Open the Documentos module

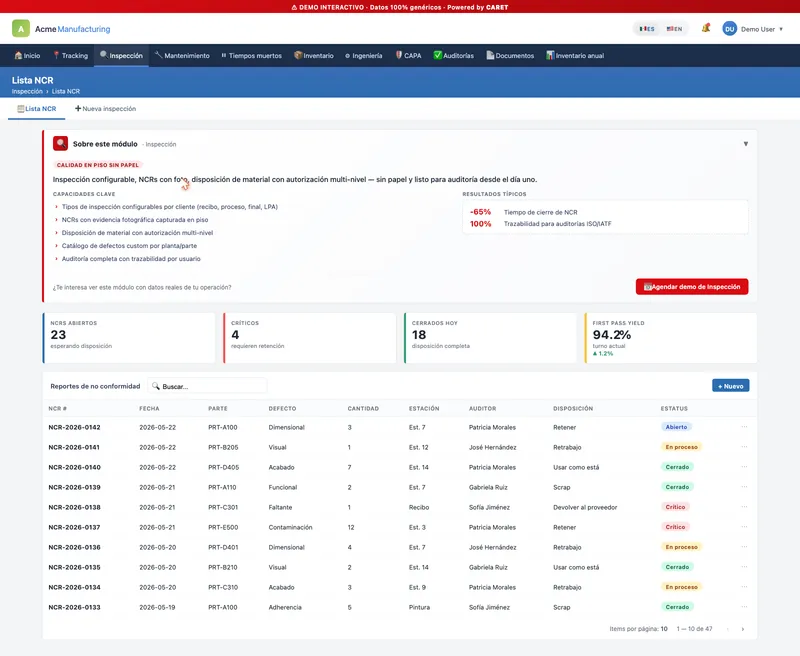(x=510, y=56)
